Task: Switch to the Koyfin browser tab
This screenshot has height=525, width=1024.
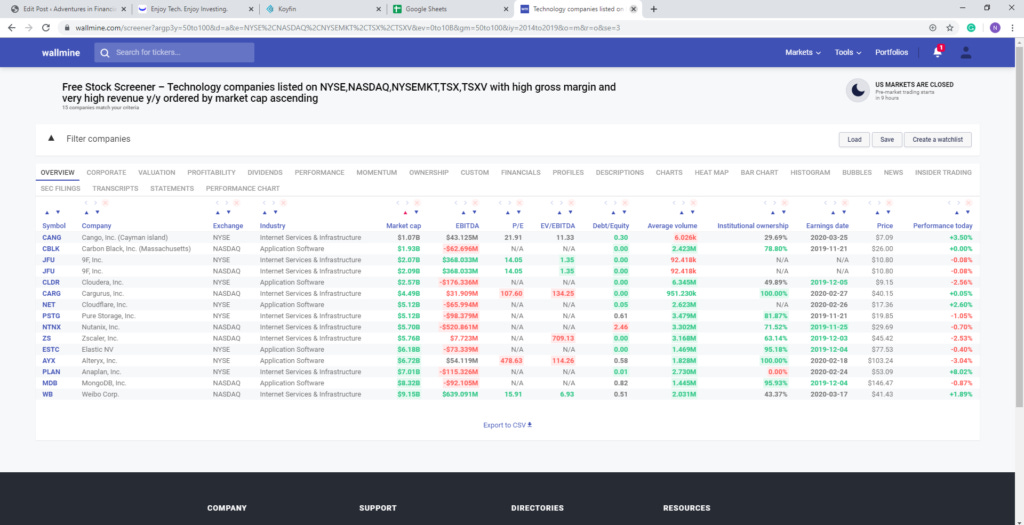Action: tap(321, 9)
